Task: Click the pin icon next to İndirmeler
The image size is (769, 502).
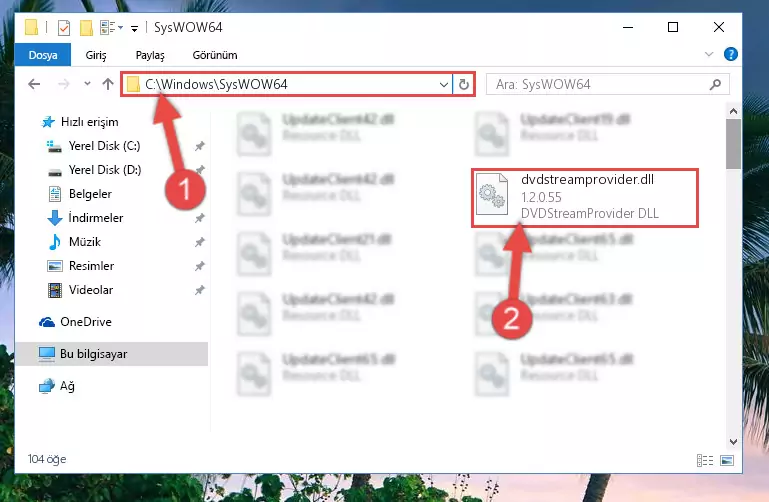Action: click(200, 218)
